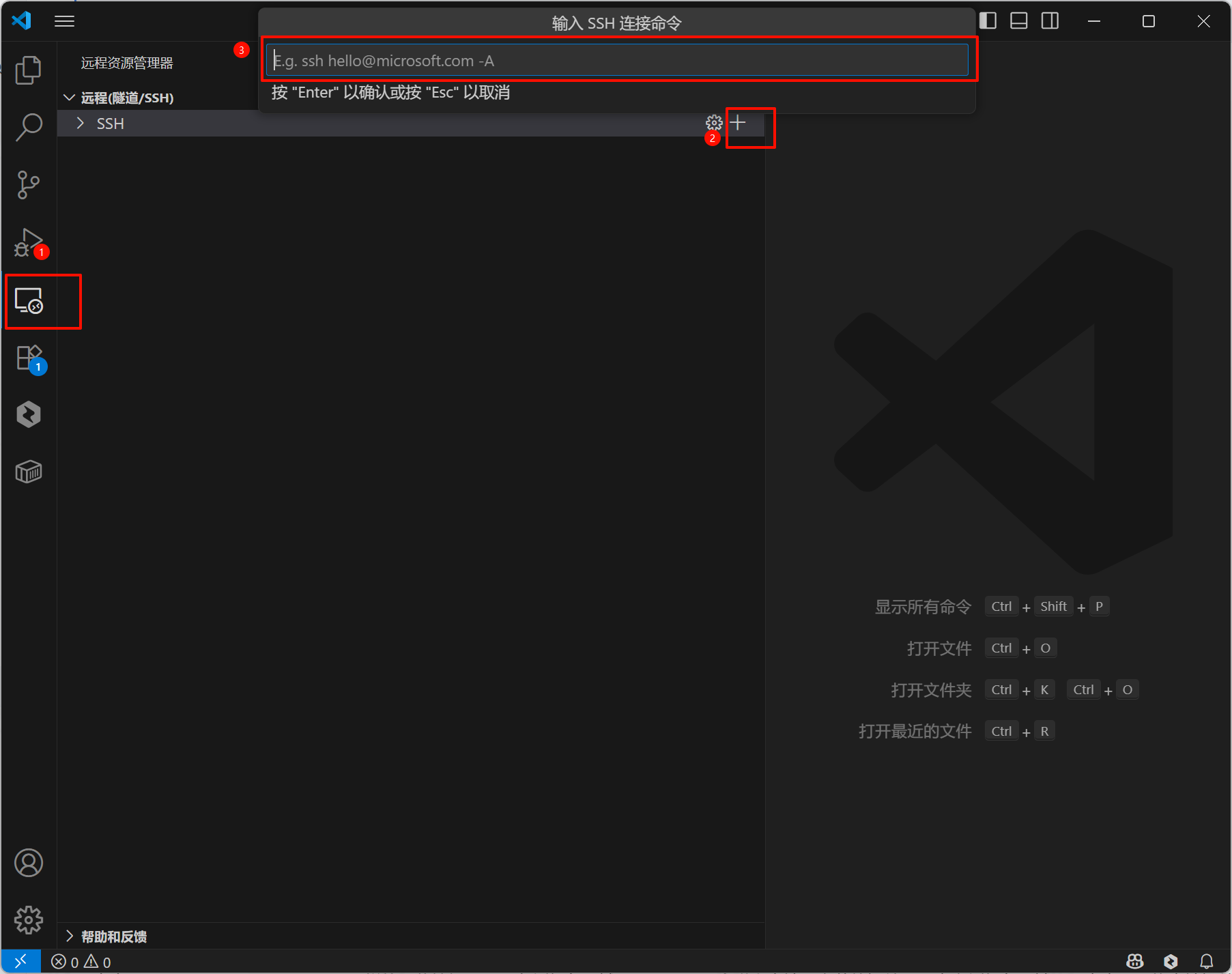
Task: Open the Accounts menu
Action: point(28,863)
